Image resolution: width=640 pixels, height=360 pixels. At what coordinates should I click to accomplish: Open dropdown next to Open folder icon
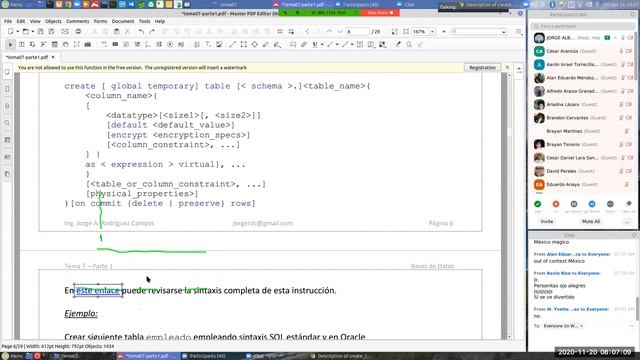(x=32, y=32)
